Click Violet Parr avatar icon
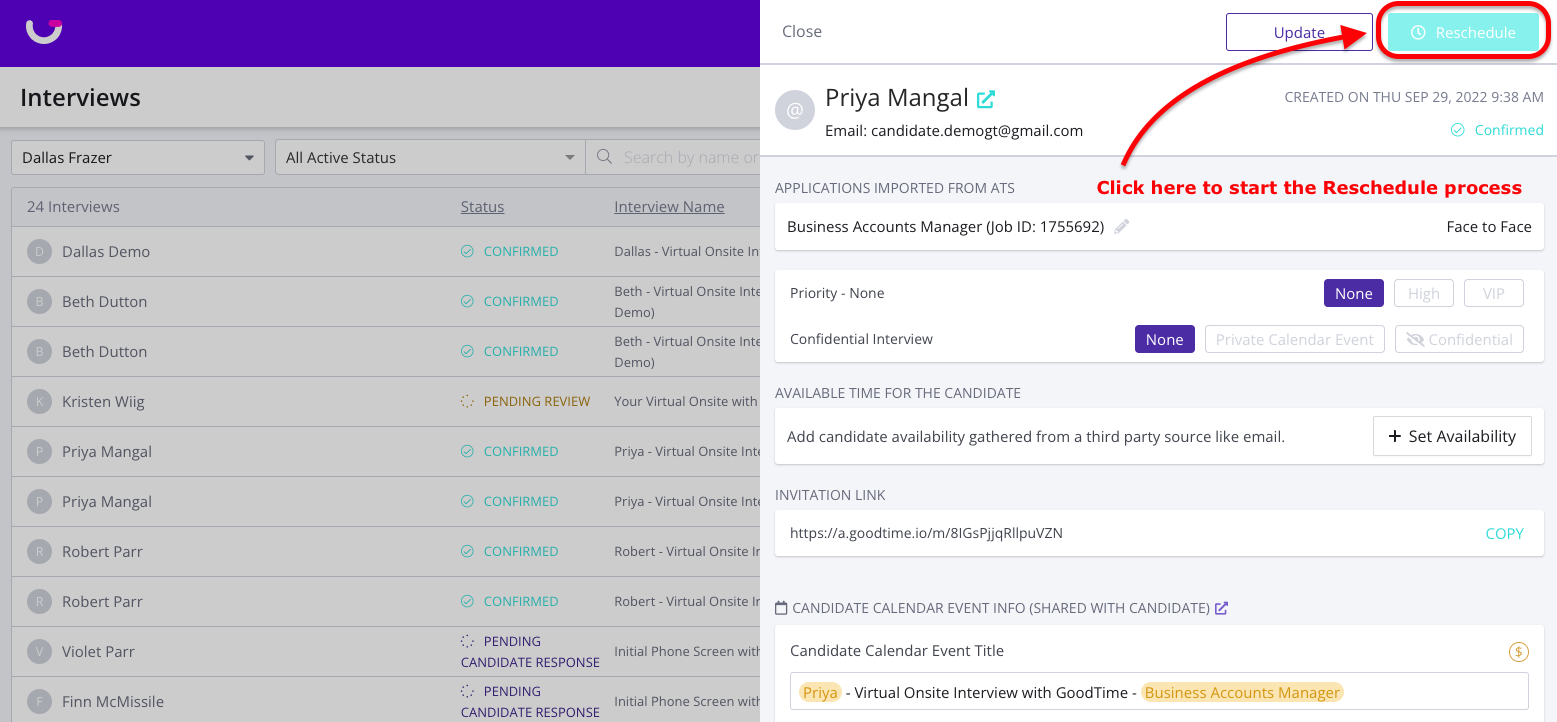This screenshot has width=1557, height=722. 39,652
